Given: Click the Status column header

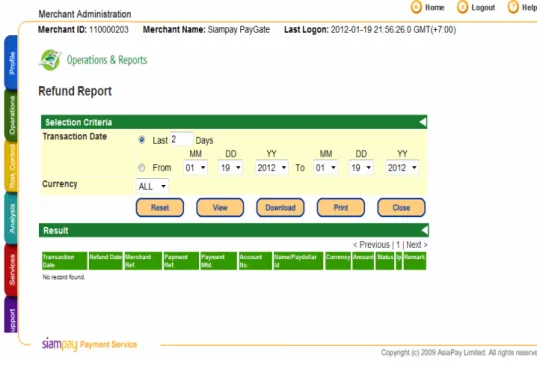Looking at the screenshot, I should (x=385, y=261).
